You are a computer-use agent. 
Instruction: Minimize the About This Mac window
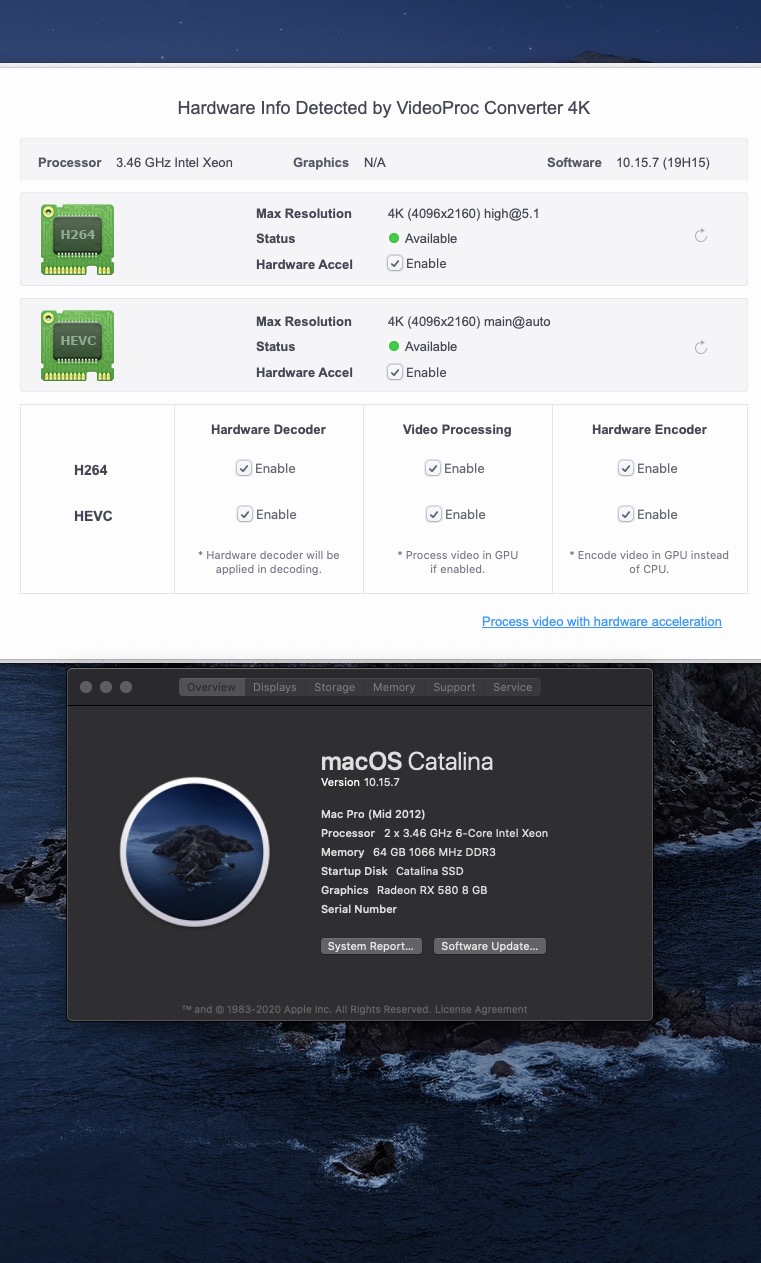point(106,687)
